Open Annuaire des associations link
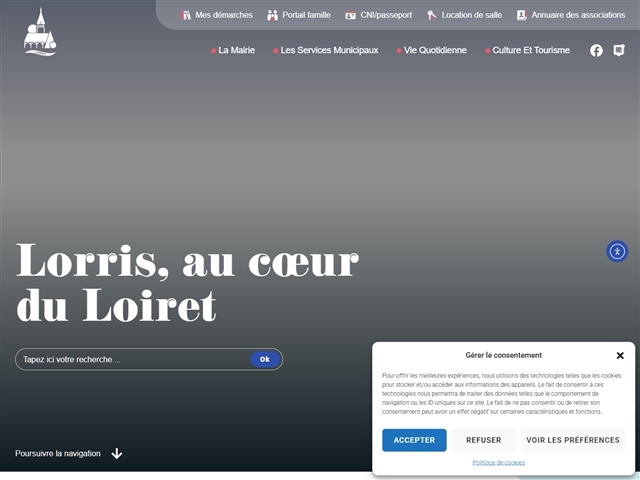This screenshot has width=640, height=480. tap(578, 15)
